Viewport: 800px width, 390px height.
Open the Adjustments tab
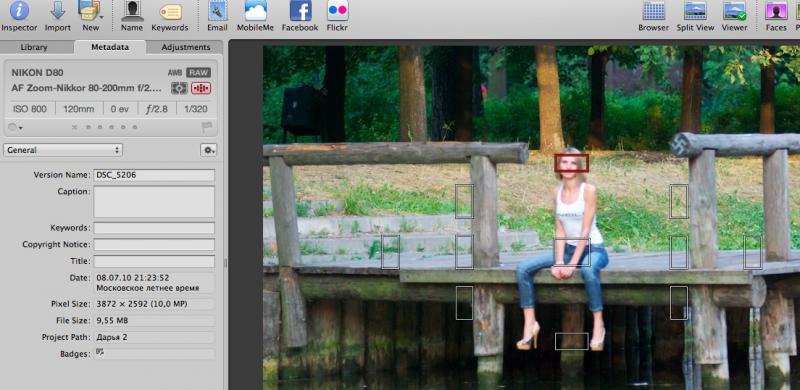pyautogui.click(x=186, y=47)
